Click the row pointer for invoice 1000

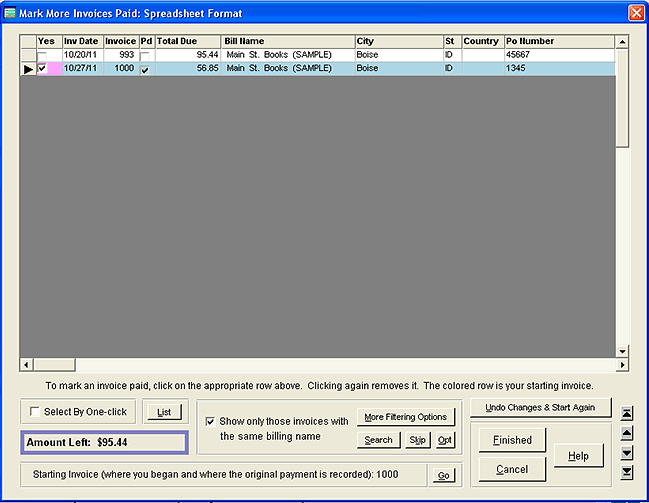tap(28, 69)
